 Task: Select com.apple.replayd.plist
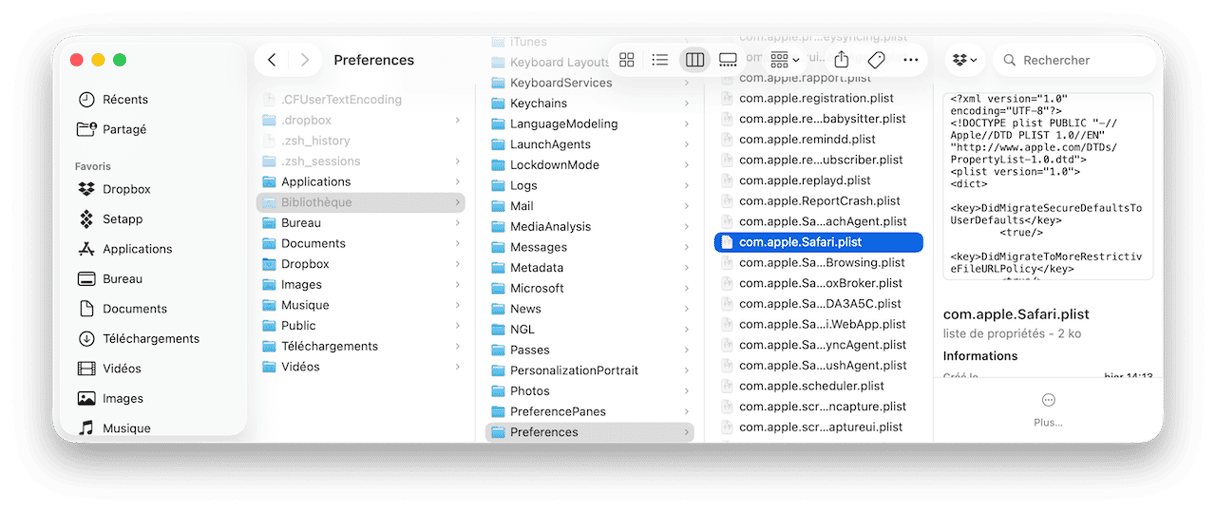click(x=805, y=180)
